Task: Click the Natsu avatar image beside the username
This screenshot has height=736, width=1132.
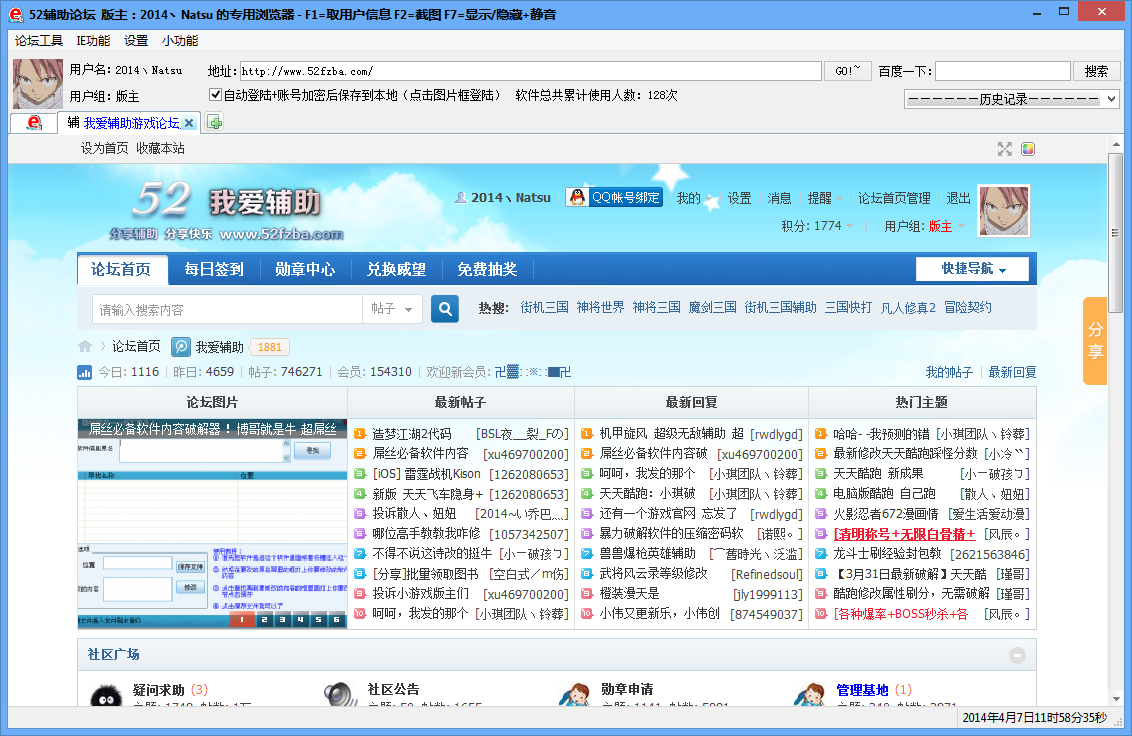Action: point(38,84)
